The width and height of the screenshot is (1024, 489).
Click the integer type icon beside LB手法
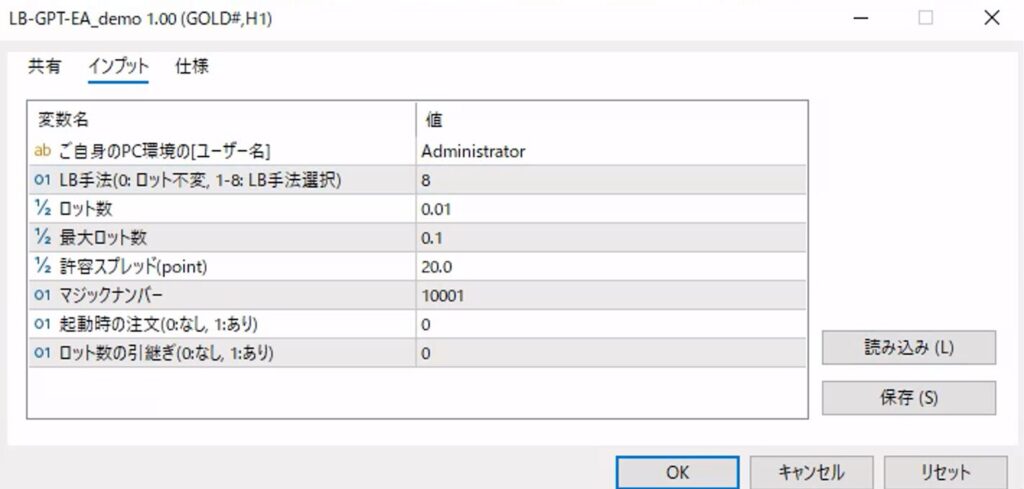tap(42, 180)
